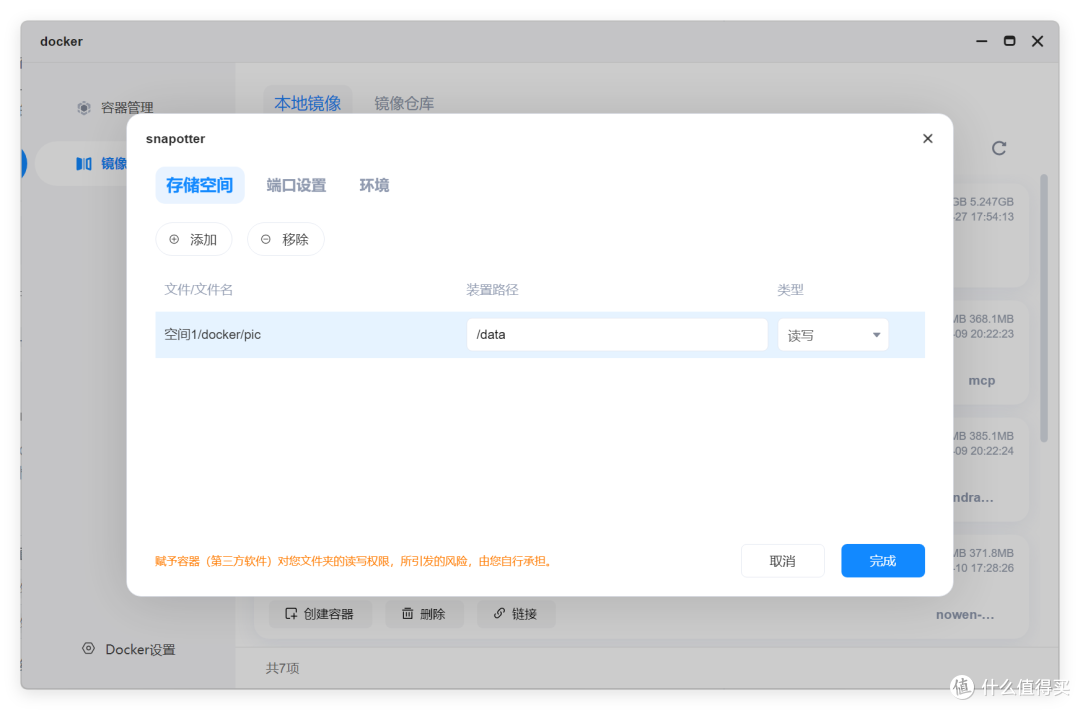Open the 读写 type dropdown

click(833, 335)
